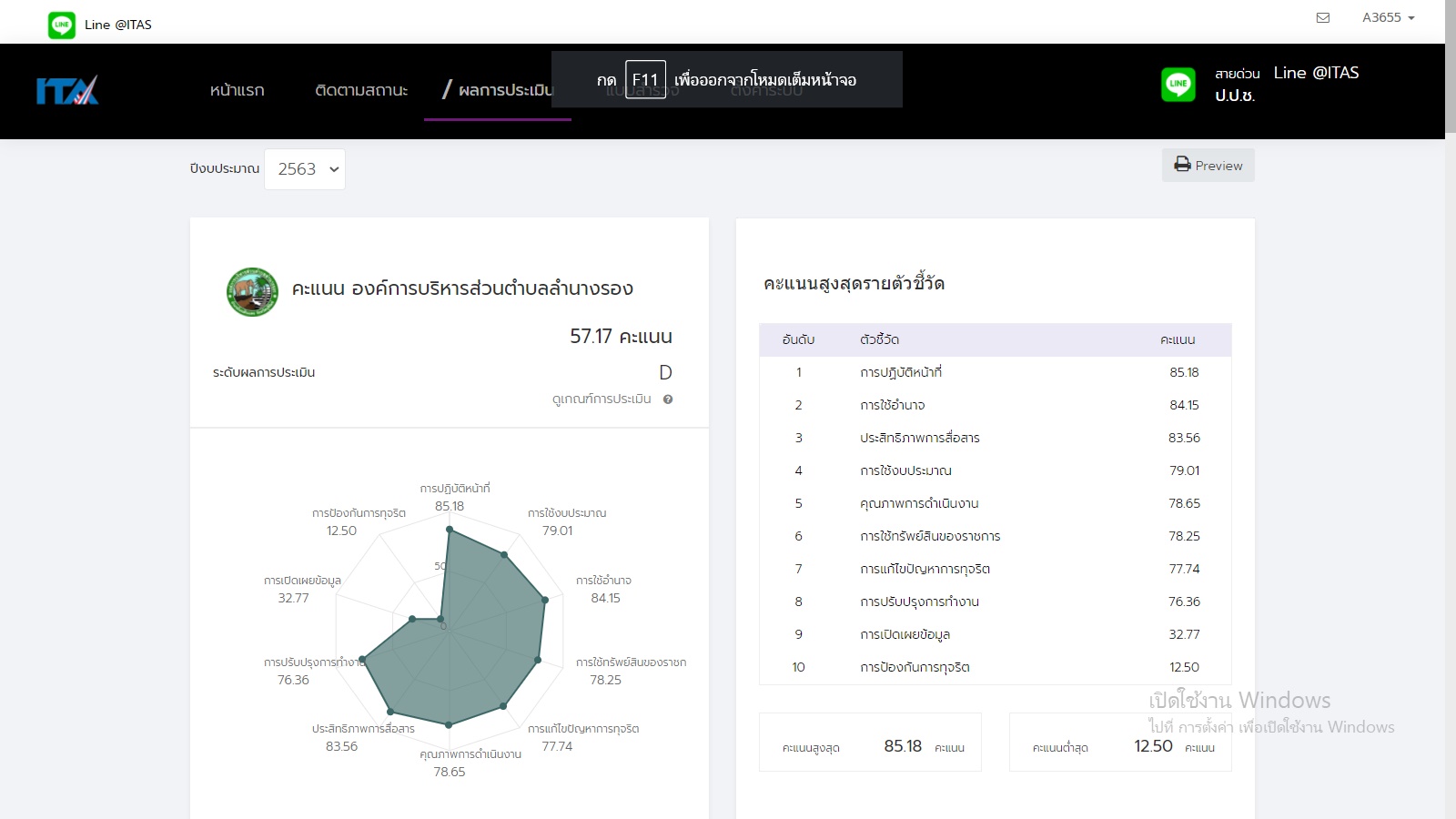The height and width of the screenshot is (819, 1456).
Task: Click the ITA logo
Action: pos(67,90)
